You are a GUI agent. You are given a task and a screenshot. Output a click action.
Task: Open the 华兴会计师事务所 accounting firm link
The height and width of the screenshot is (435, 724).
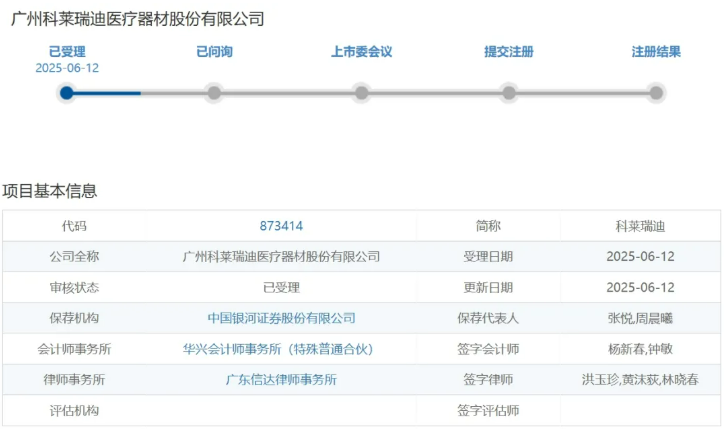tap(278, 349)
